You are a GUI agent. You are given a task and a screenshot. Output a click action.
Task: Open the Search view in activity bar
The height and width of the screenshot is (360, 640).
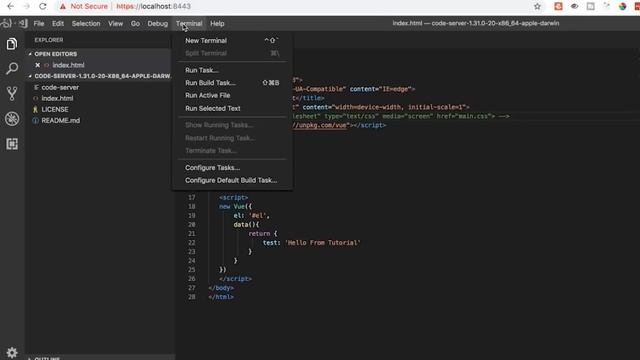[x=12, y=68]
